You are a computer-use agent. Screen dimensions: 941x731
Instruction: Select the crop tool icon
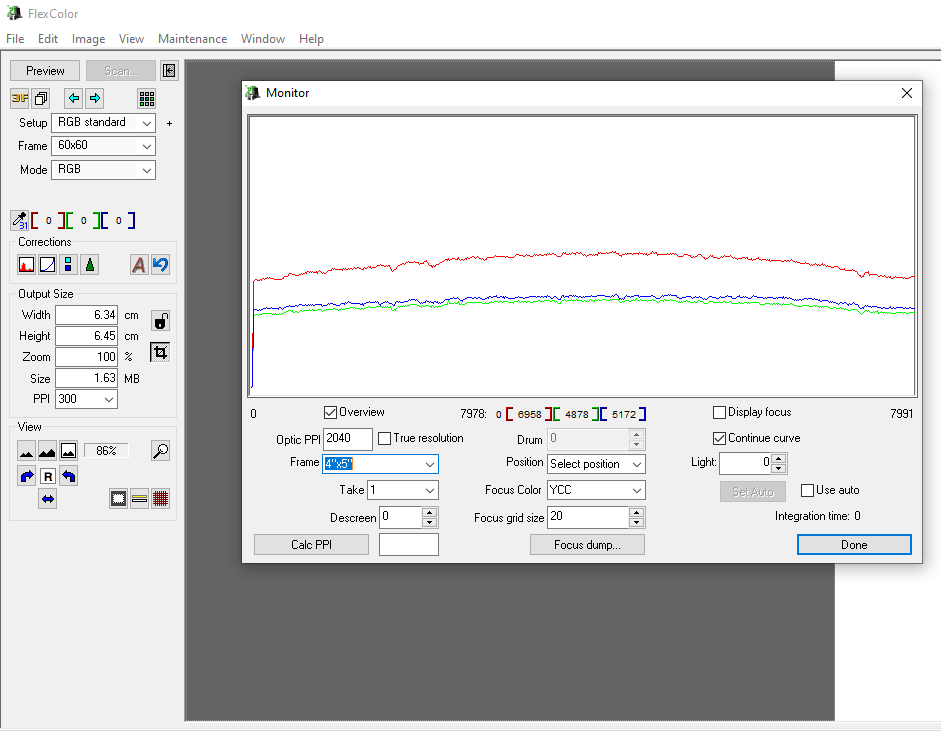(x=160, y=352)
